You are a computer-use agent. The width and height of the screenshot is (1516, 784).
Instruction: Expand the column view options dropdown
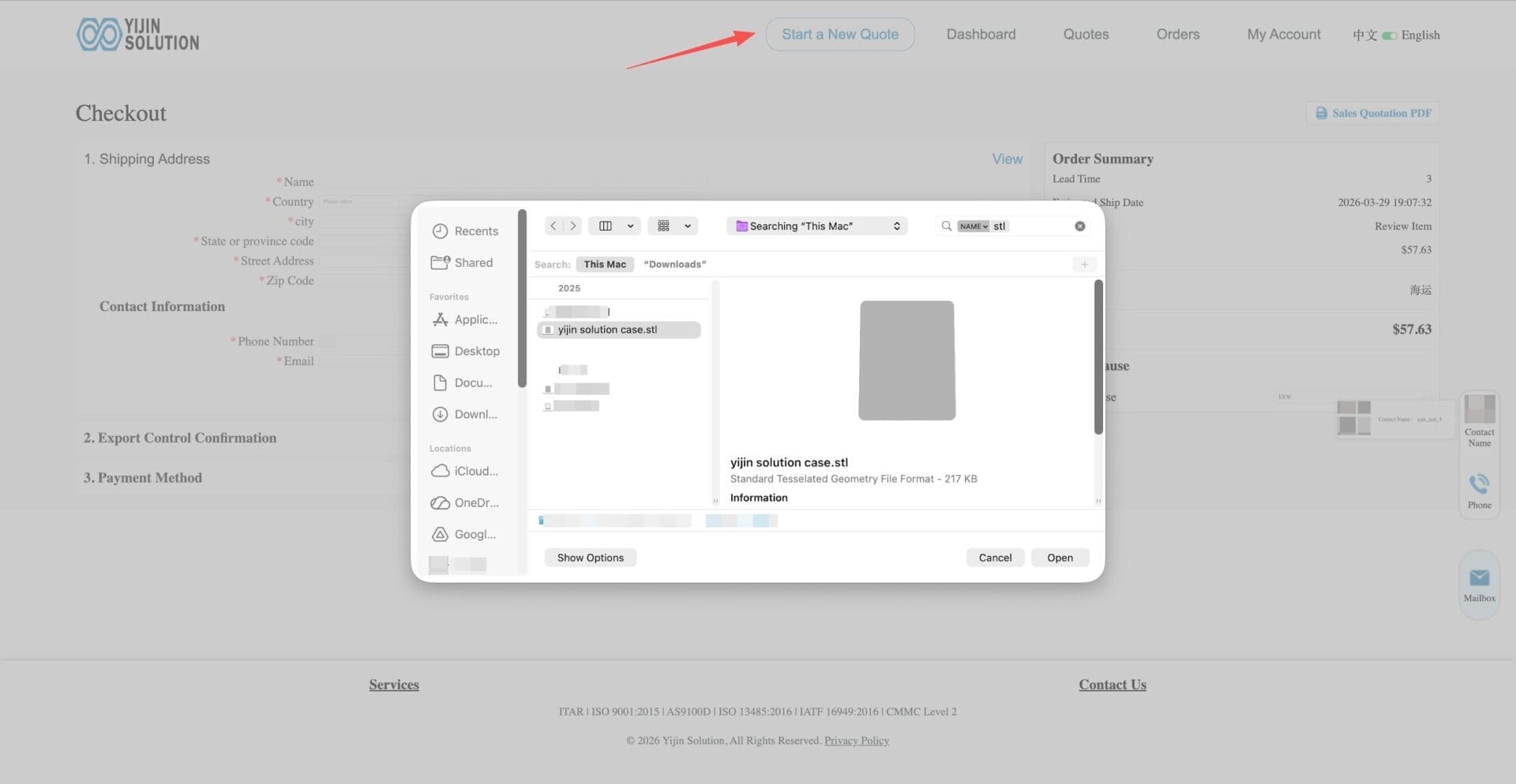(x=629, y=227)
